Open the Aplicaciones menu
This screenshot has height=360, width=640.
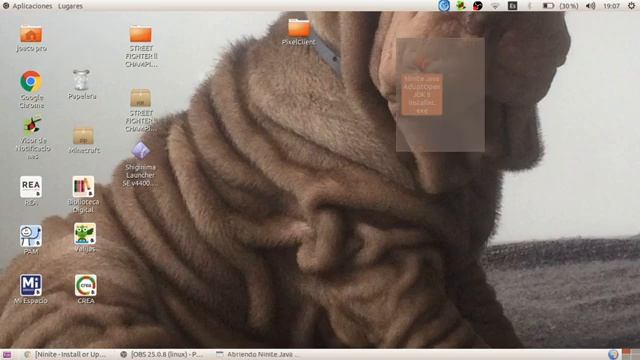click(x=32, y=6)
